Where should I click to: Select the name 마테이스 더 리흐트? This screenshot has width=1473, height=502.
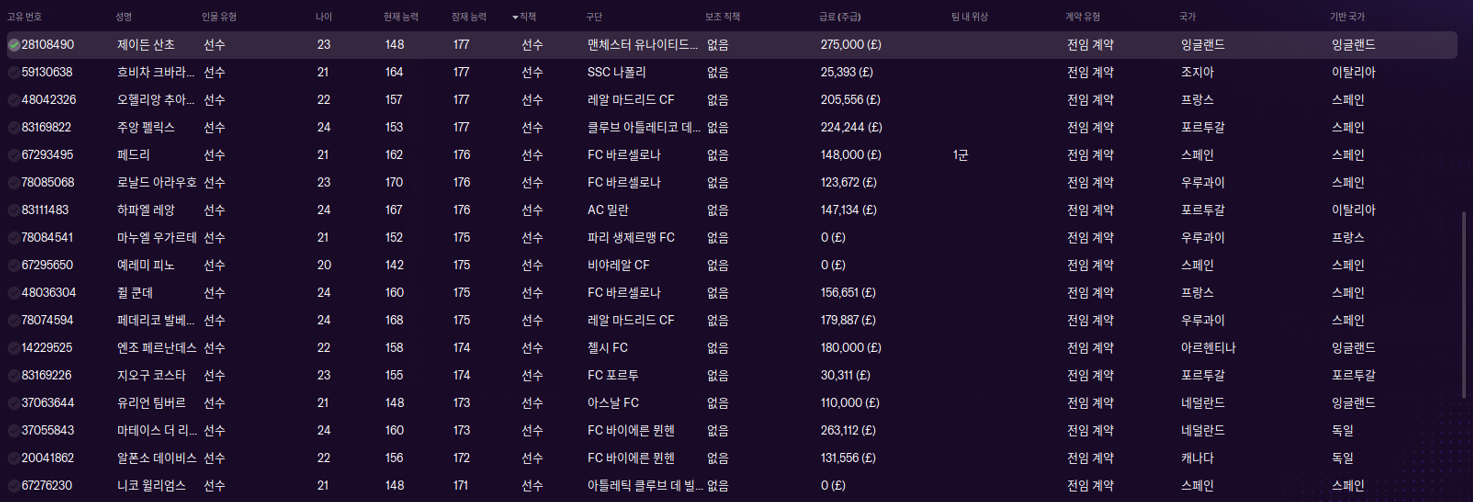[157, 430]
